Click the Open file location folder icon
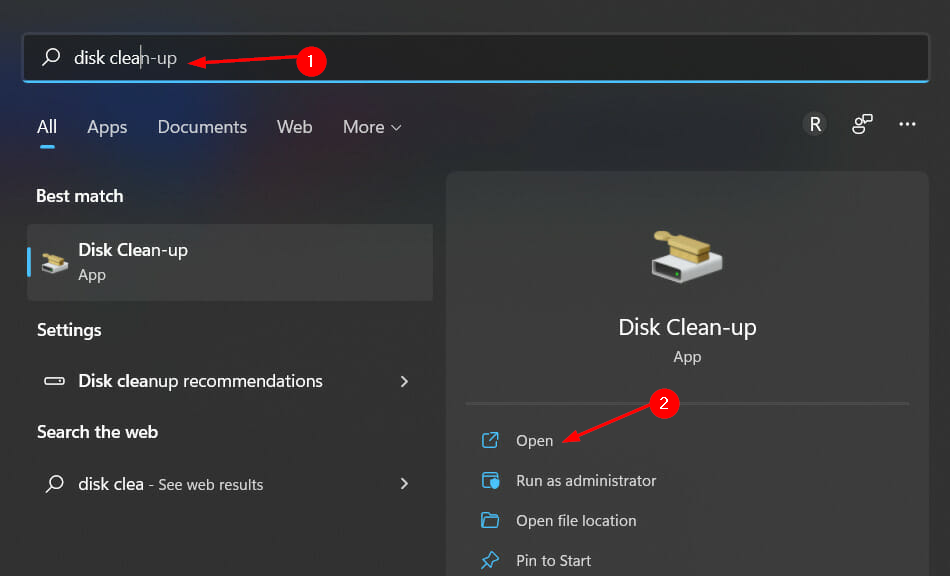The height and width of the screenshot is (576, 950). 490,520
